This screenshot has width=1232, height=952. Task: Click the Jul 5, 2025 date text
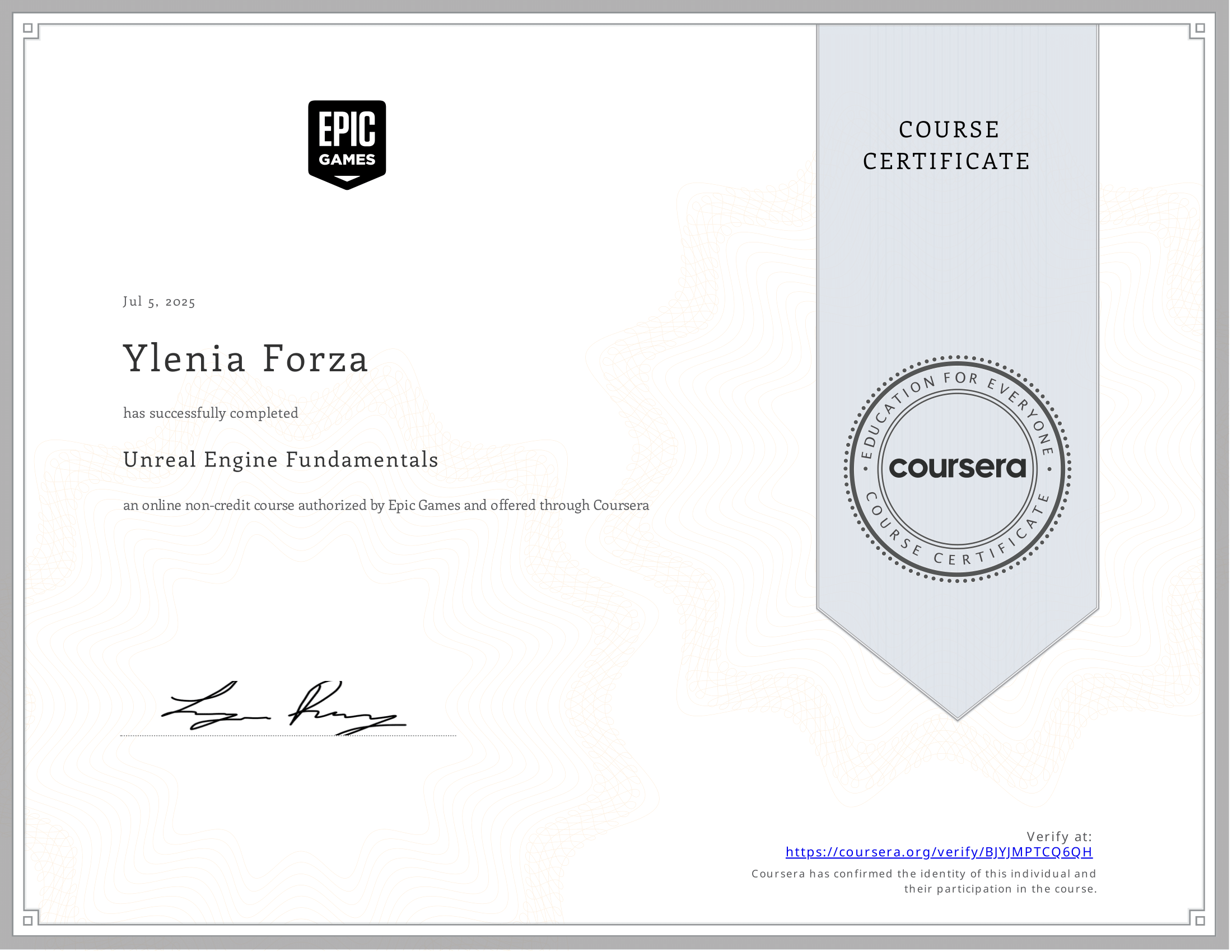point(159,302)
